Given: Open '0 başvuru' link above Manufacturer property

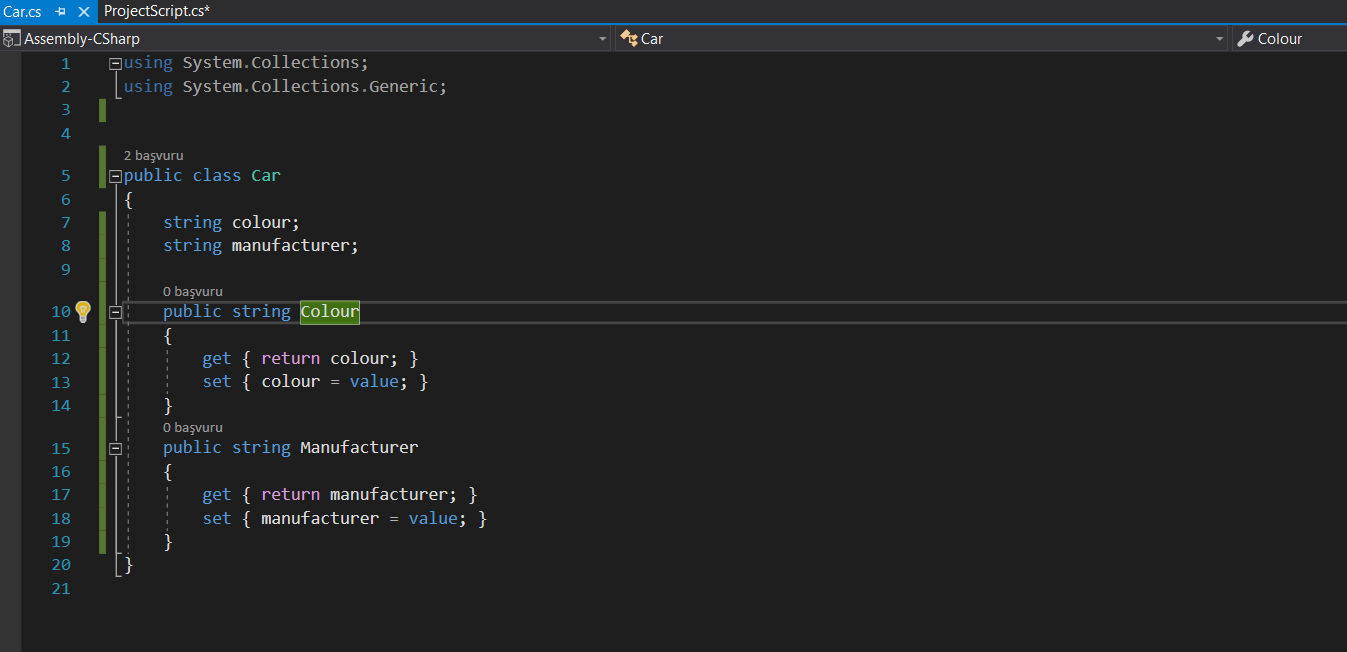Looking at the screenshot, I should point(193,427).
